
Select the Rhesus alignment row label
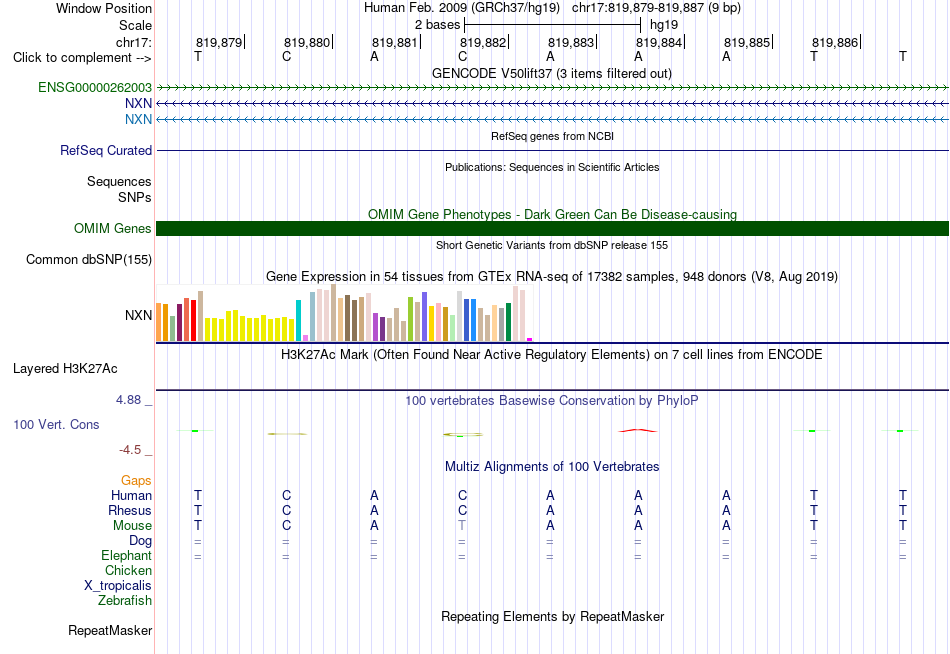point(130,510)
